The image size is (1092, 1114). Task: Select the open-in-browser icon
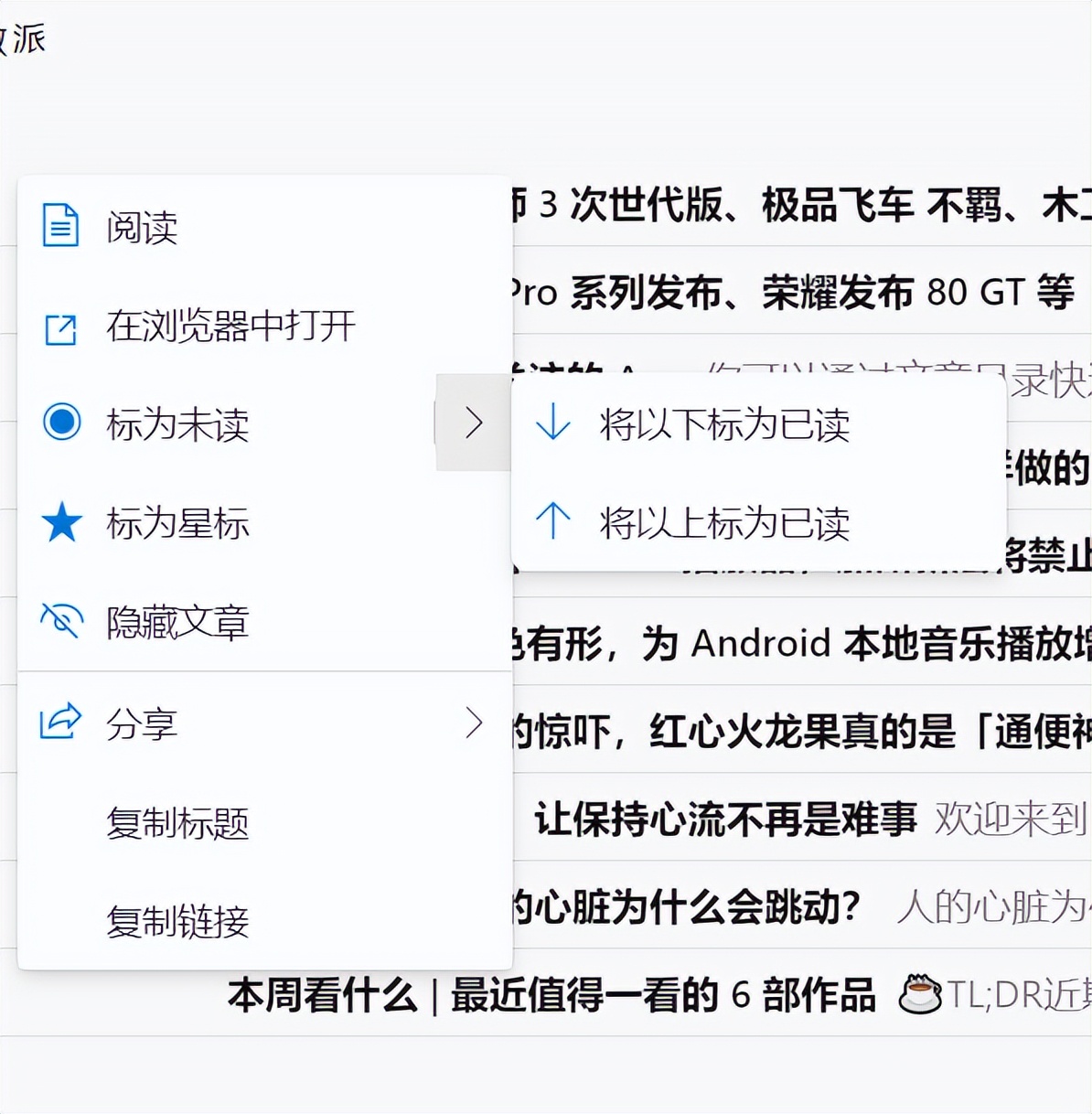click(x=59, y=327)
